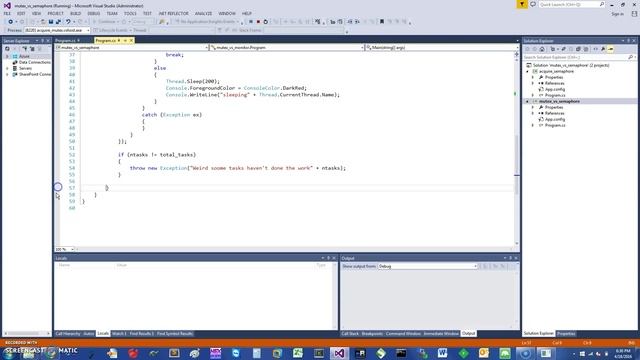Click the Skype taskbar icon
The image size is (640, 360).
coord(236,353)
